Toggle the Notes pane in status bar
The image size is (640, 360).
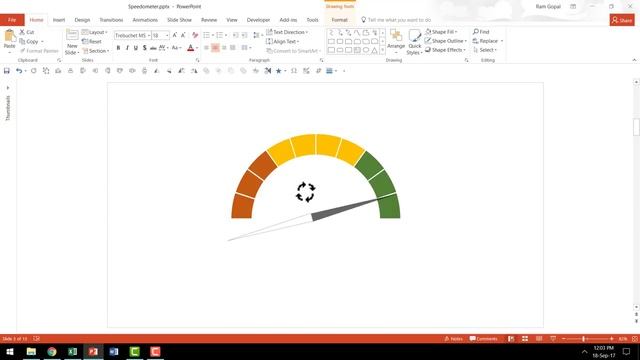click(x=453, y=339)
